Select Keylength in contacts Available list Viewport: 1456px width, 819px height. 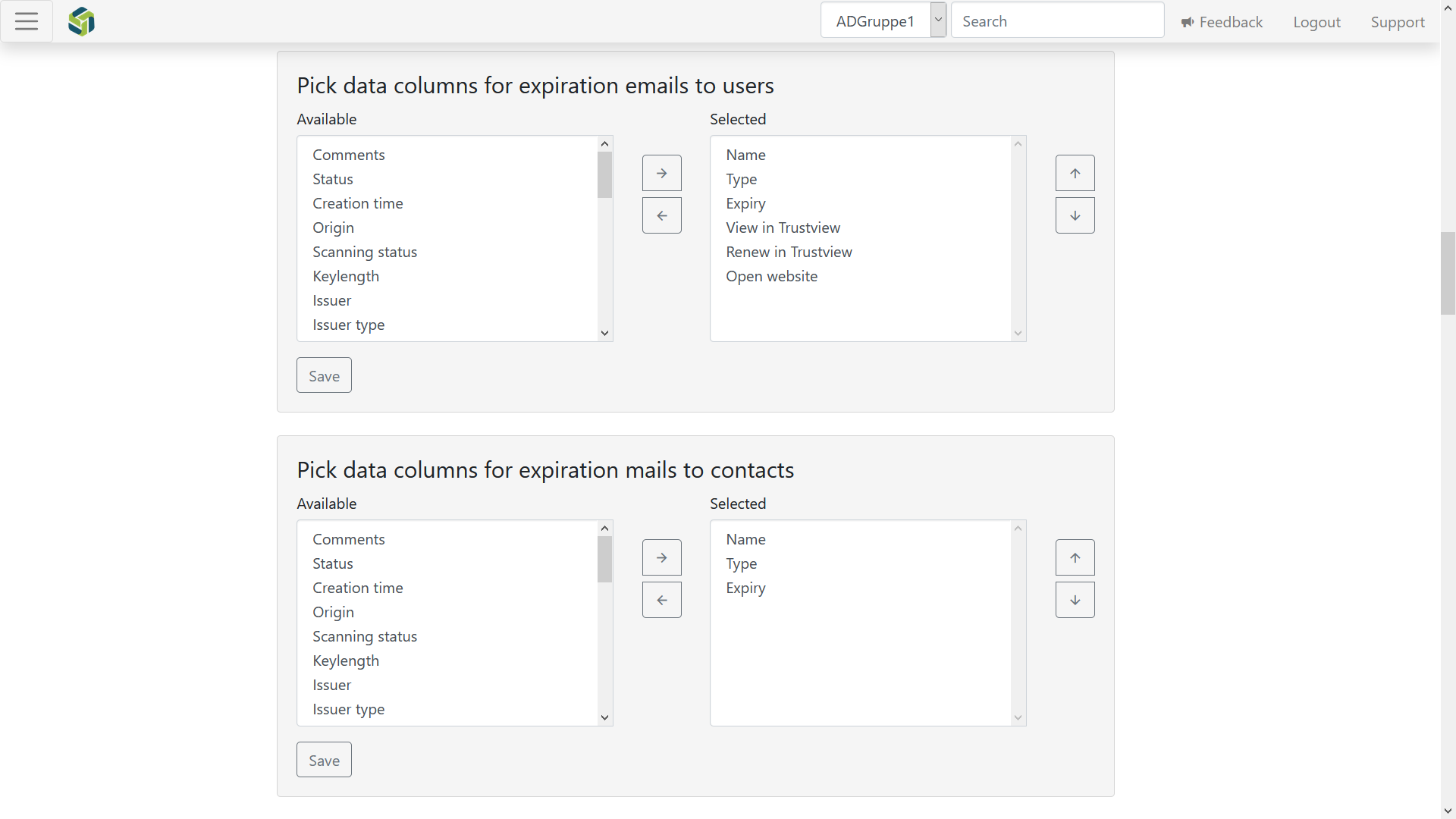click(x=447, y=661)
